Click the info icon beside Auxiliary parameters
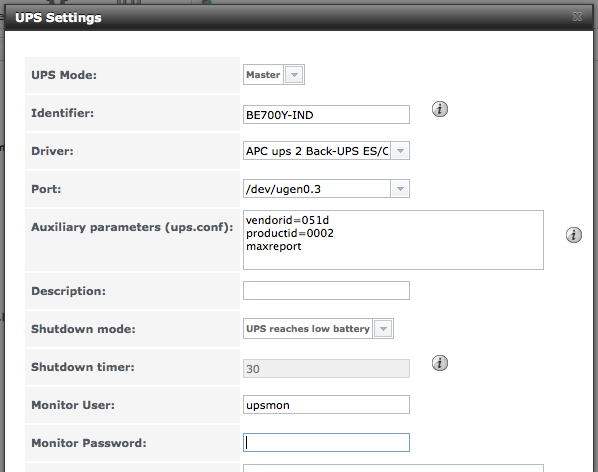 (x=574, y=235)
